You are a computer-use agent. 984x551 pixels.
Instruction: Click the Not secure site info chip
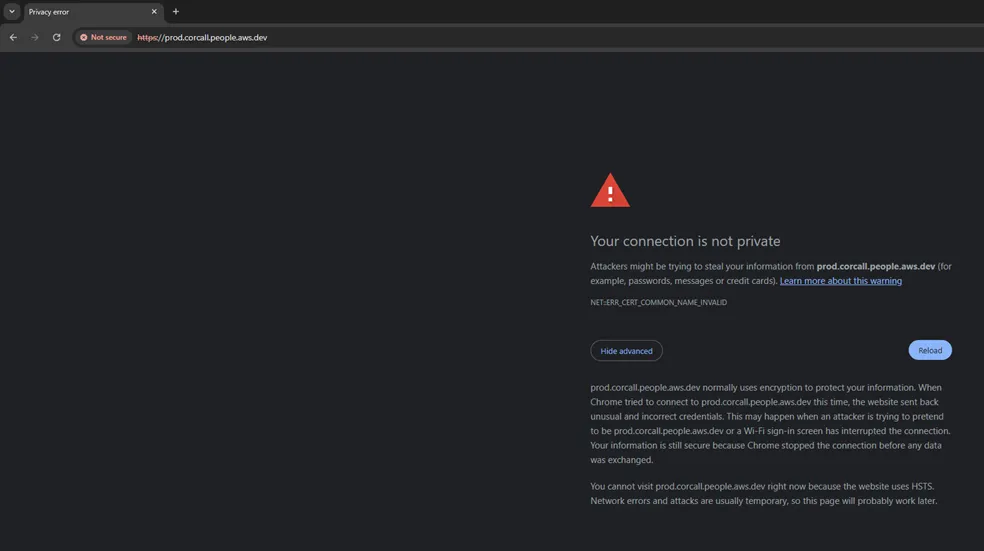pos(103,37)
